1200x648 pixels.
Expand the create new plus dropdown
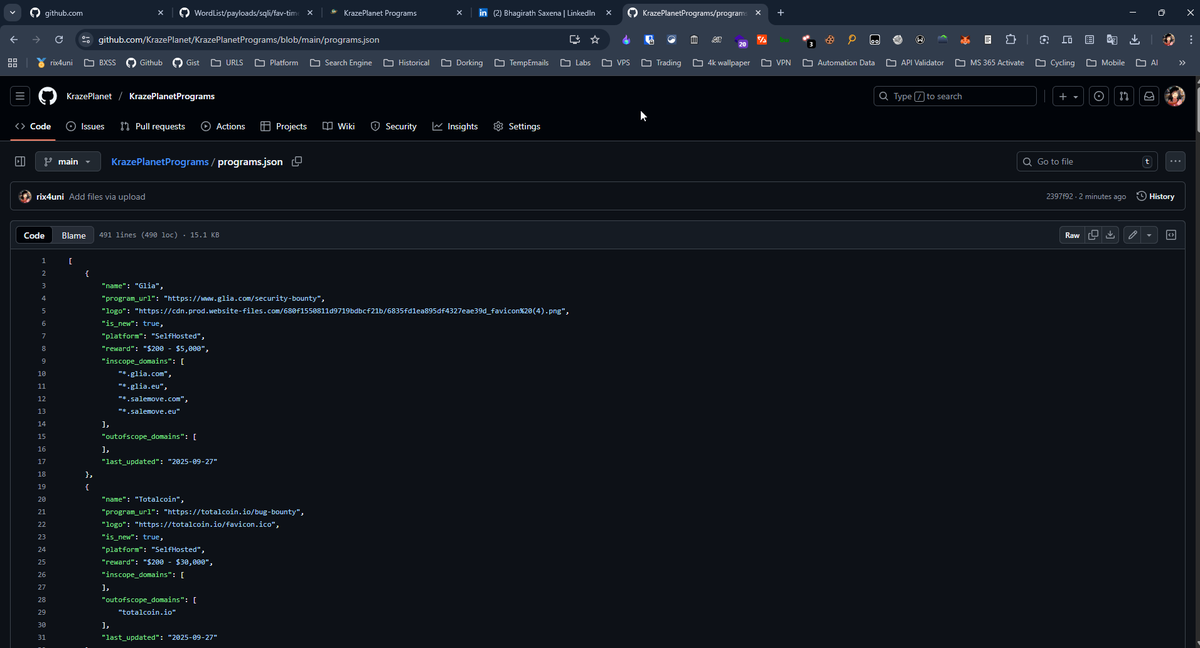tap(1068, 96)
